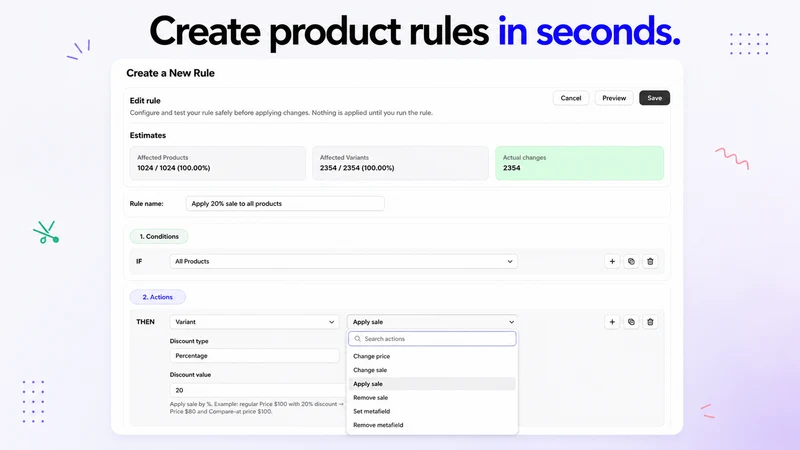
Task: Click the 'Apply sale by %' help text
Action: pos(257,408)
